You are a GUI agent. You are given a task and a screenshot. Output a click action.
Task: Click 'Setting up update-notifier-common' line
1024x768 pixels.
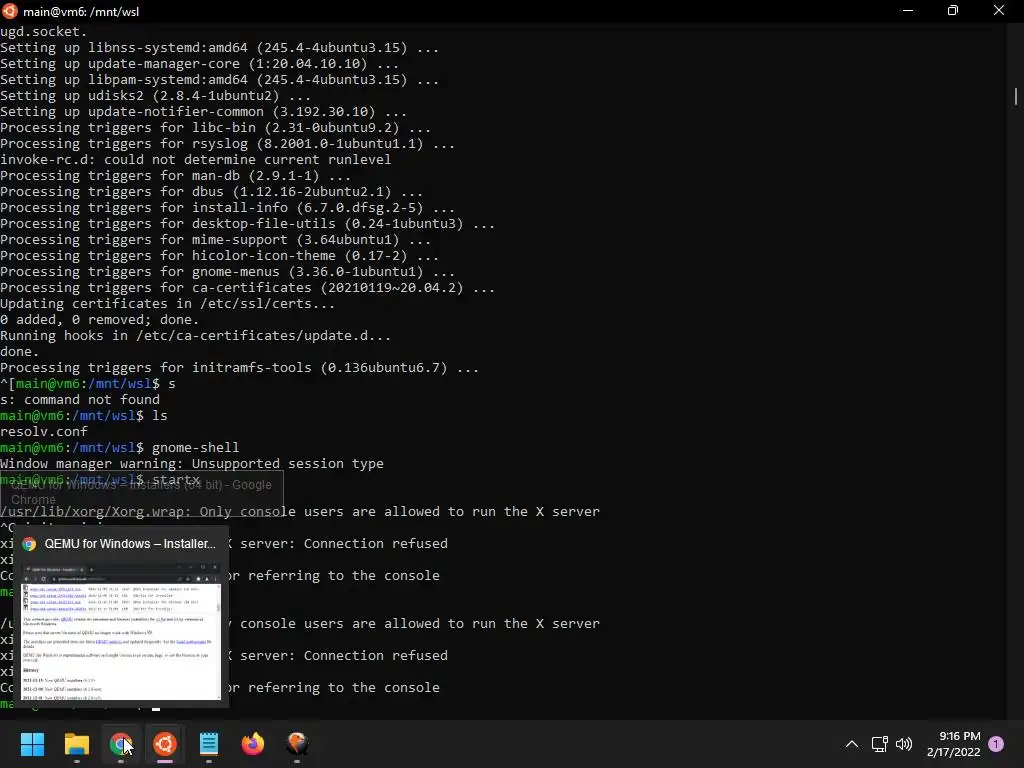(x=203, y=112)
